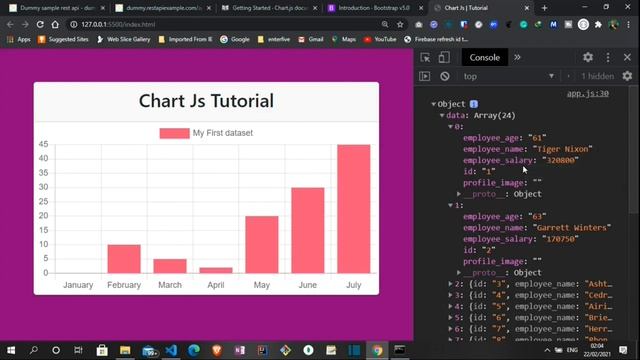
Task: Open console settings gear
Action: coord(627,76)
